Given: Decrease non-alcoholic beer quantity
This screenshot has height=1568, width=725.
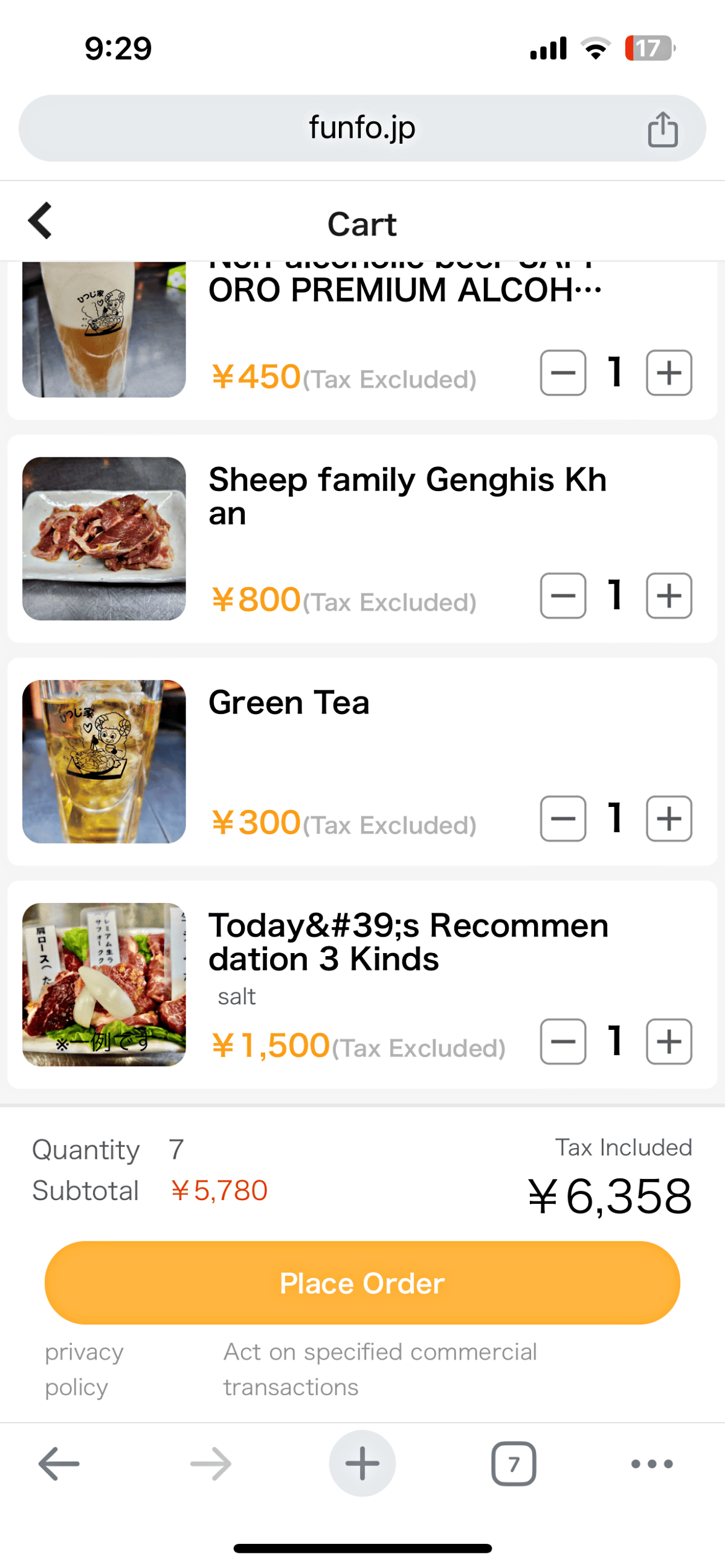Looking at the screenshot, I should (x=563, y=373).
